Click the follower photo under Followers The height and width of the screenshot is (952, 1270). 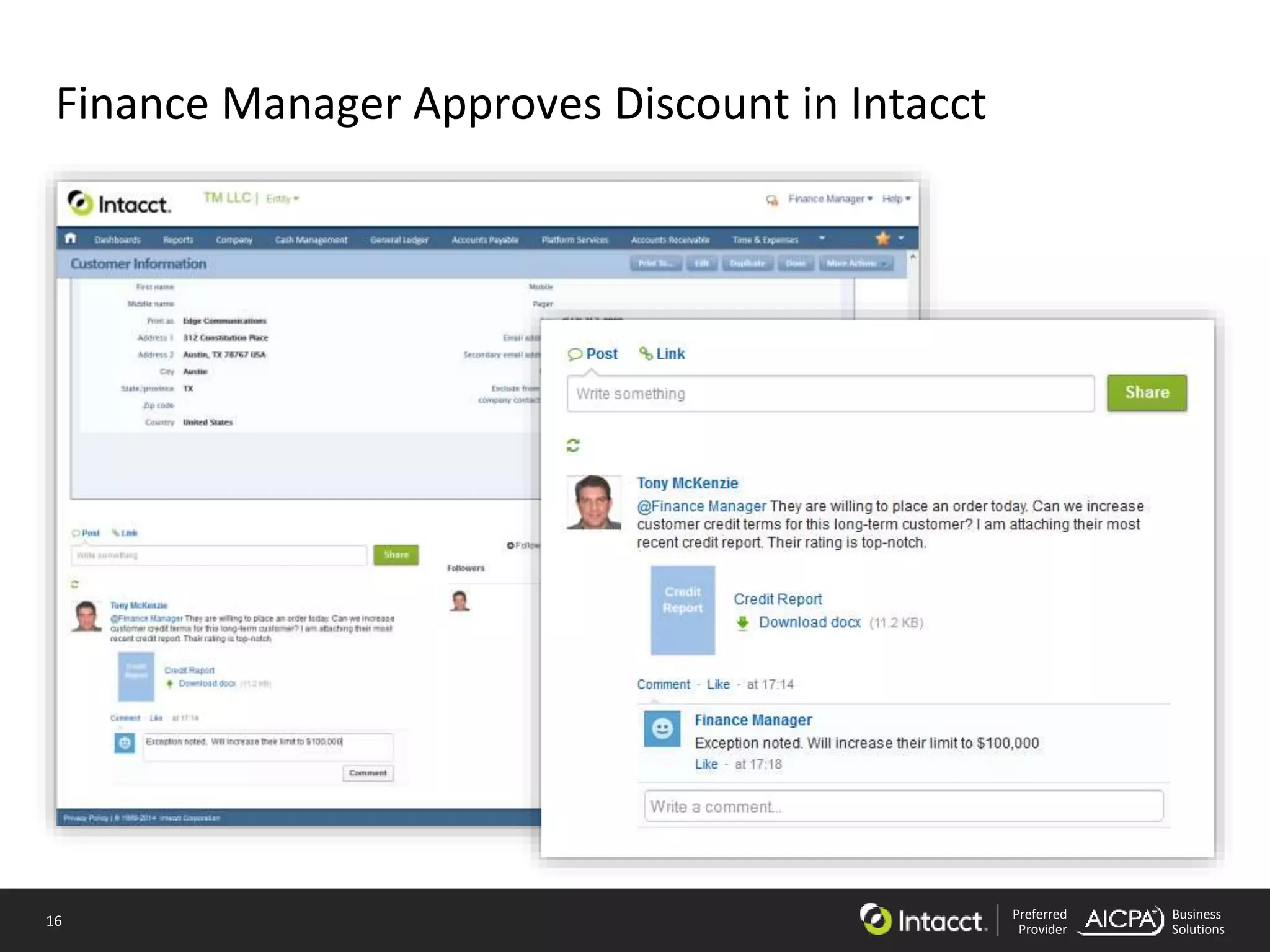coord(460,601)
